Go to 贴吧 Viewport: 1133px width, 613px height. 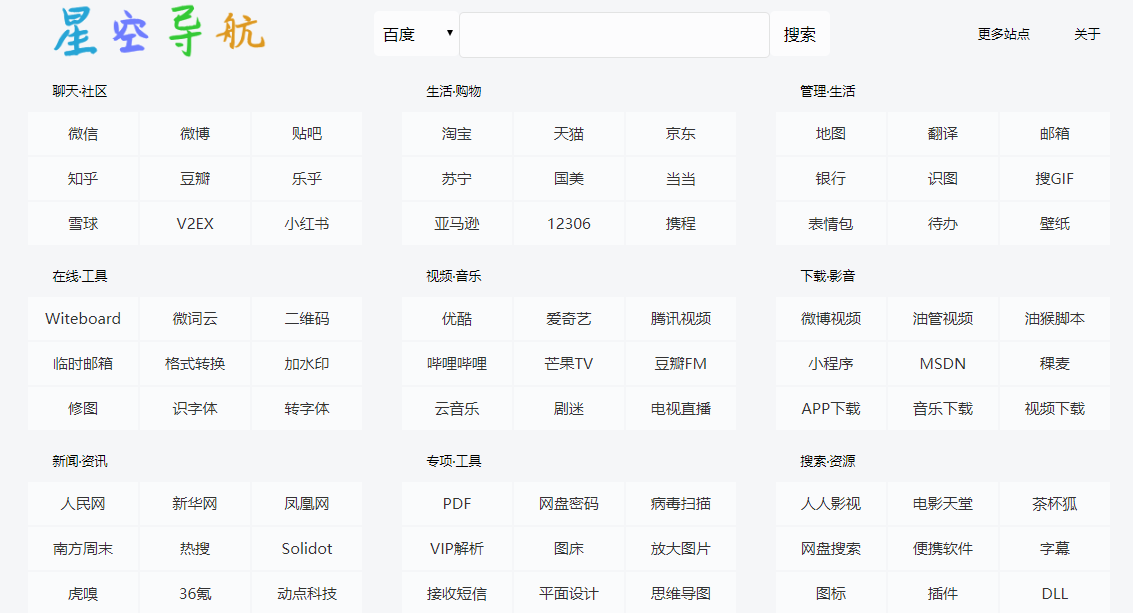tap(307, 134)
